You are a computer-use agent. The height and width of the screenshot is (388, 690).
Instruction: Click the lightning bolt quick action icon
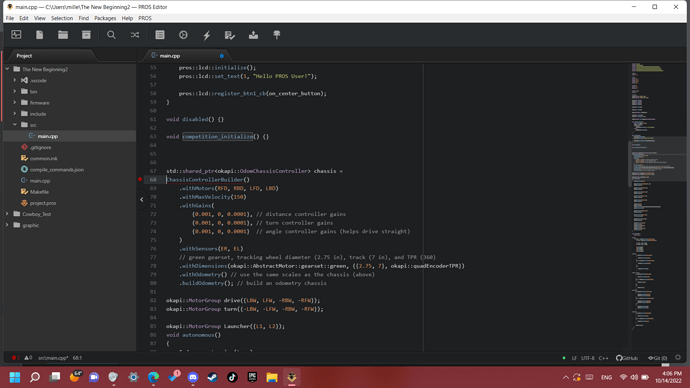(x=206, y=35)
